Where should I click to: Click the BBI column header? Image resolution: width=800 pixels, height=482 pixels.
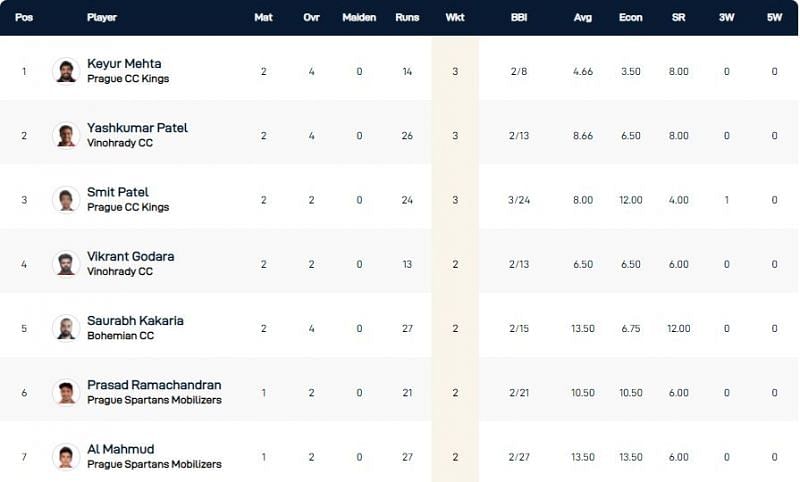pyautogui.click(x=519, y=18)
